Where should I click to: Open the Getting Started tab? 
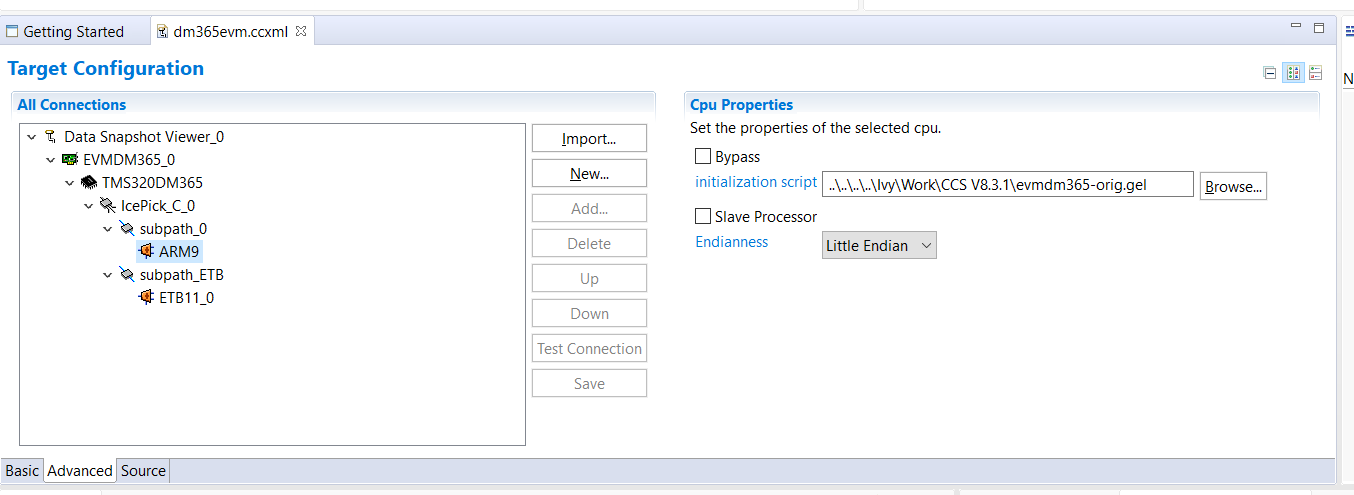pyautogui.click(x=73, y=32)
